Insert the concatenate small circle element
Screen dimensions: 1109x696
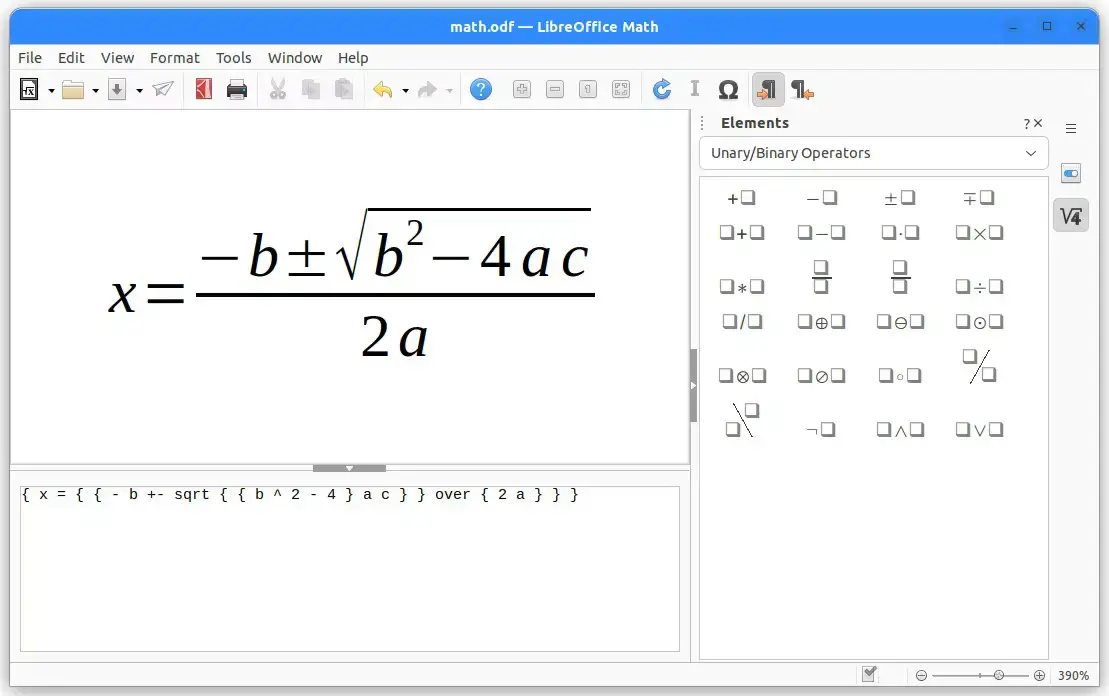tap(900, 376)
